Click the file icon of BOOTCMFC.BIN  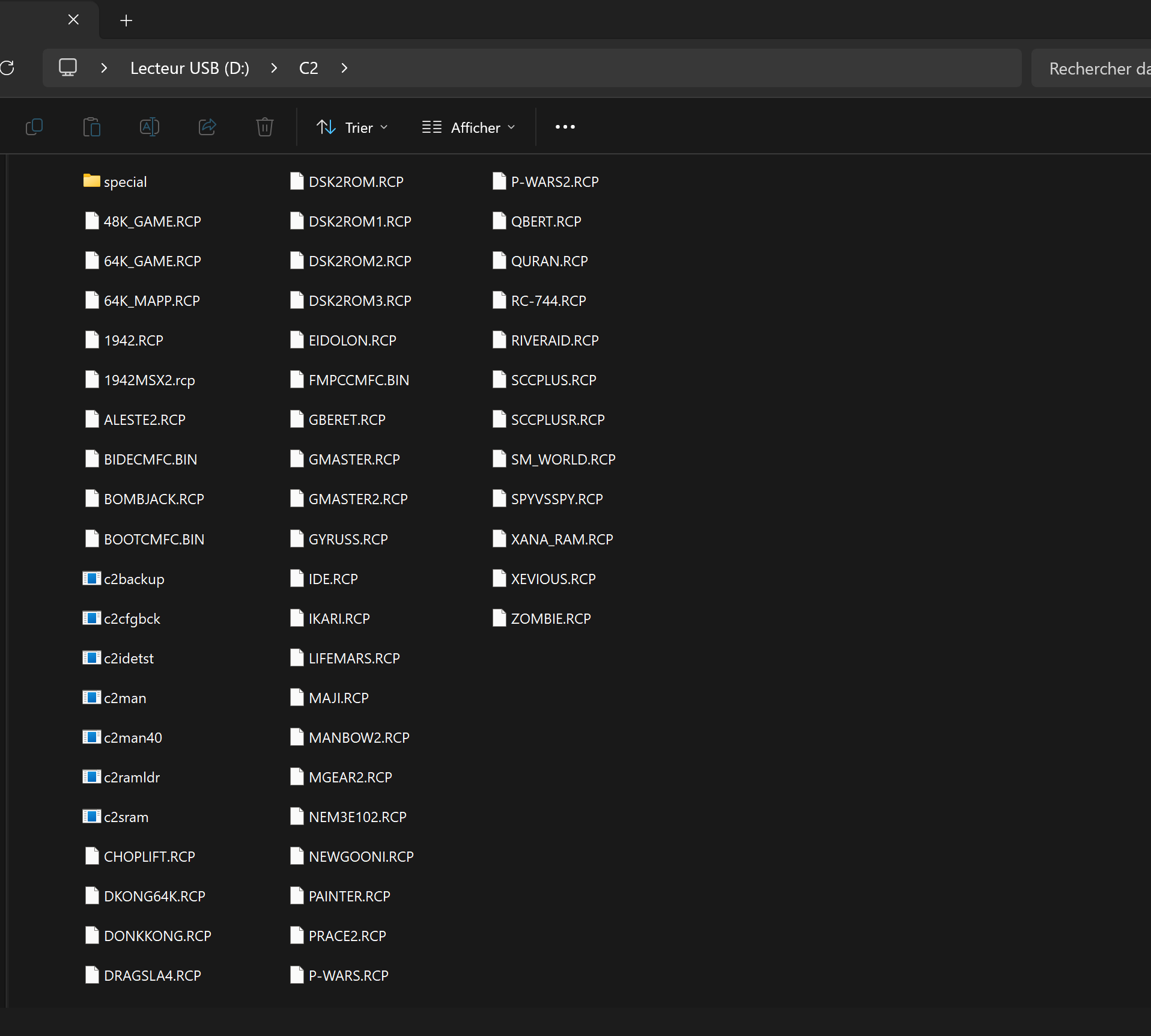tap(92, 538)
